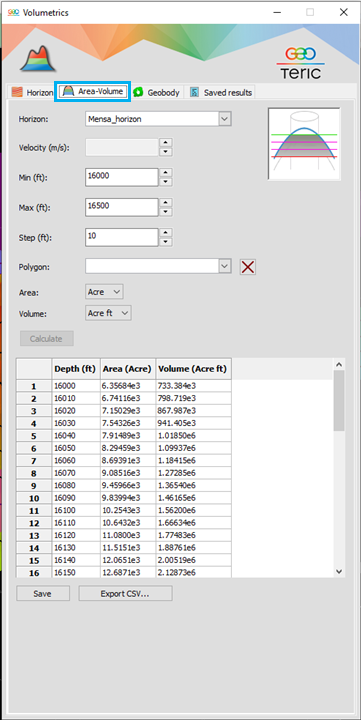Click the Velocity (m/s) input field
361x720 pixels.
click(122, 147)
